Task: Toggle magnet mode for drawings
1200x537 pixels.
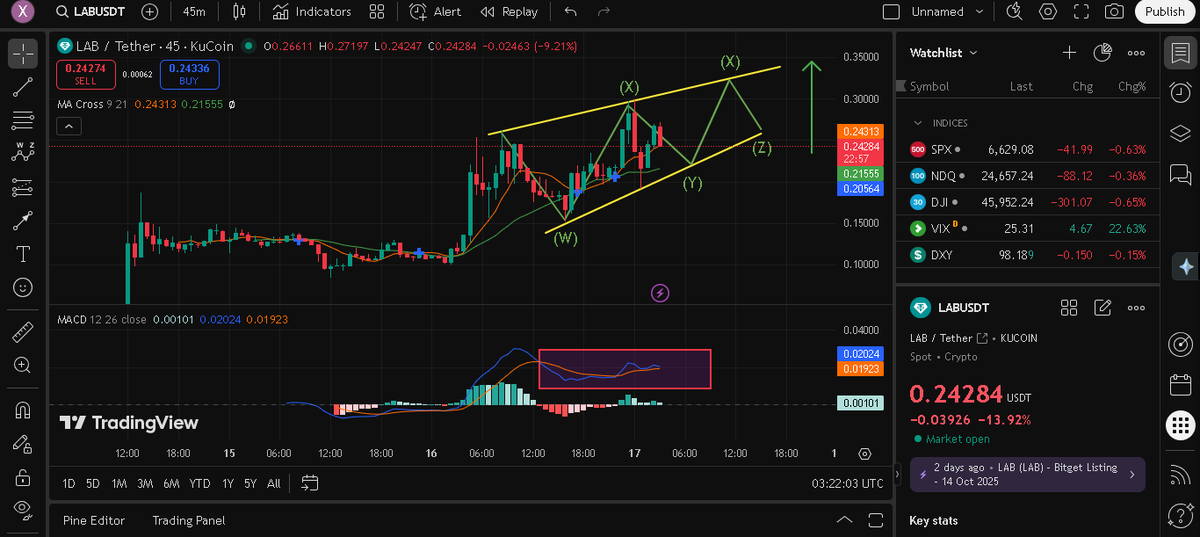Action: (23, 411)
